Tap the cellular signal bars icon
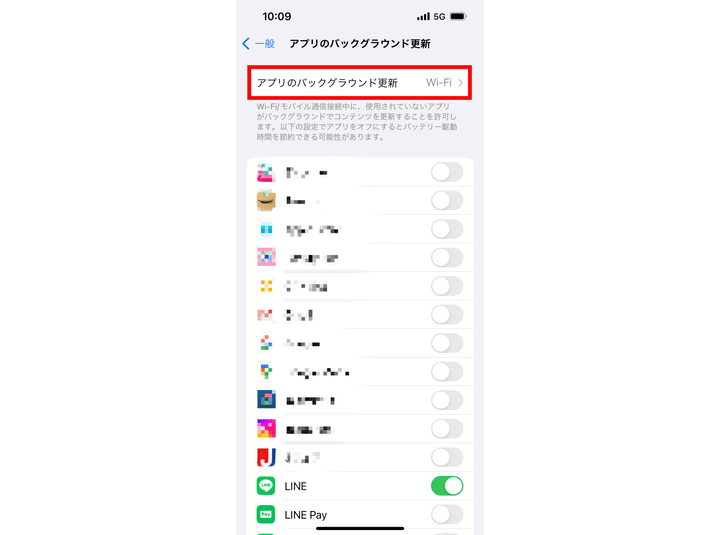Screen dimensions: 720x535 [423, 17]
